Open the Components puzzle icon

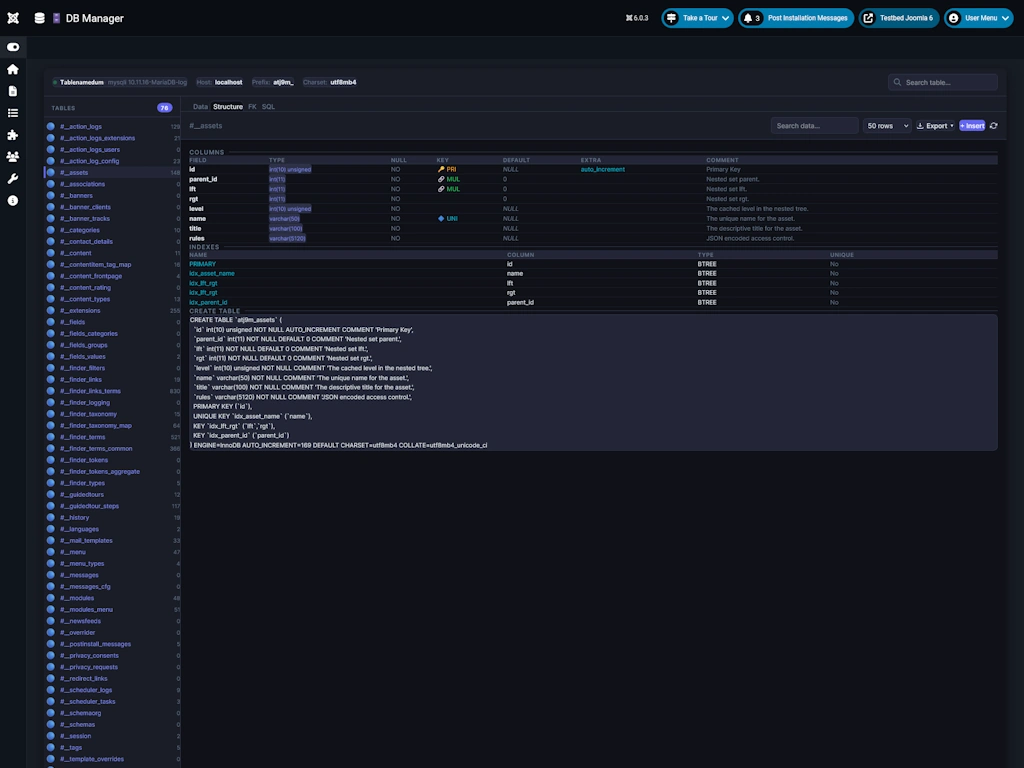coord(12,135)
